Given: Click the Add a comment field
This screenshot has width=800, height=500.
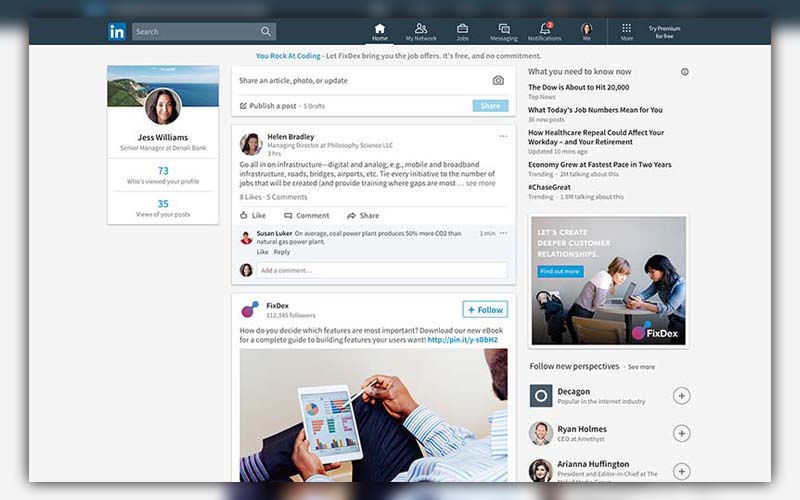Looking at the screenshot, I should click(x=382, y=270).
